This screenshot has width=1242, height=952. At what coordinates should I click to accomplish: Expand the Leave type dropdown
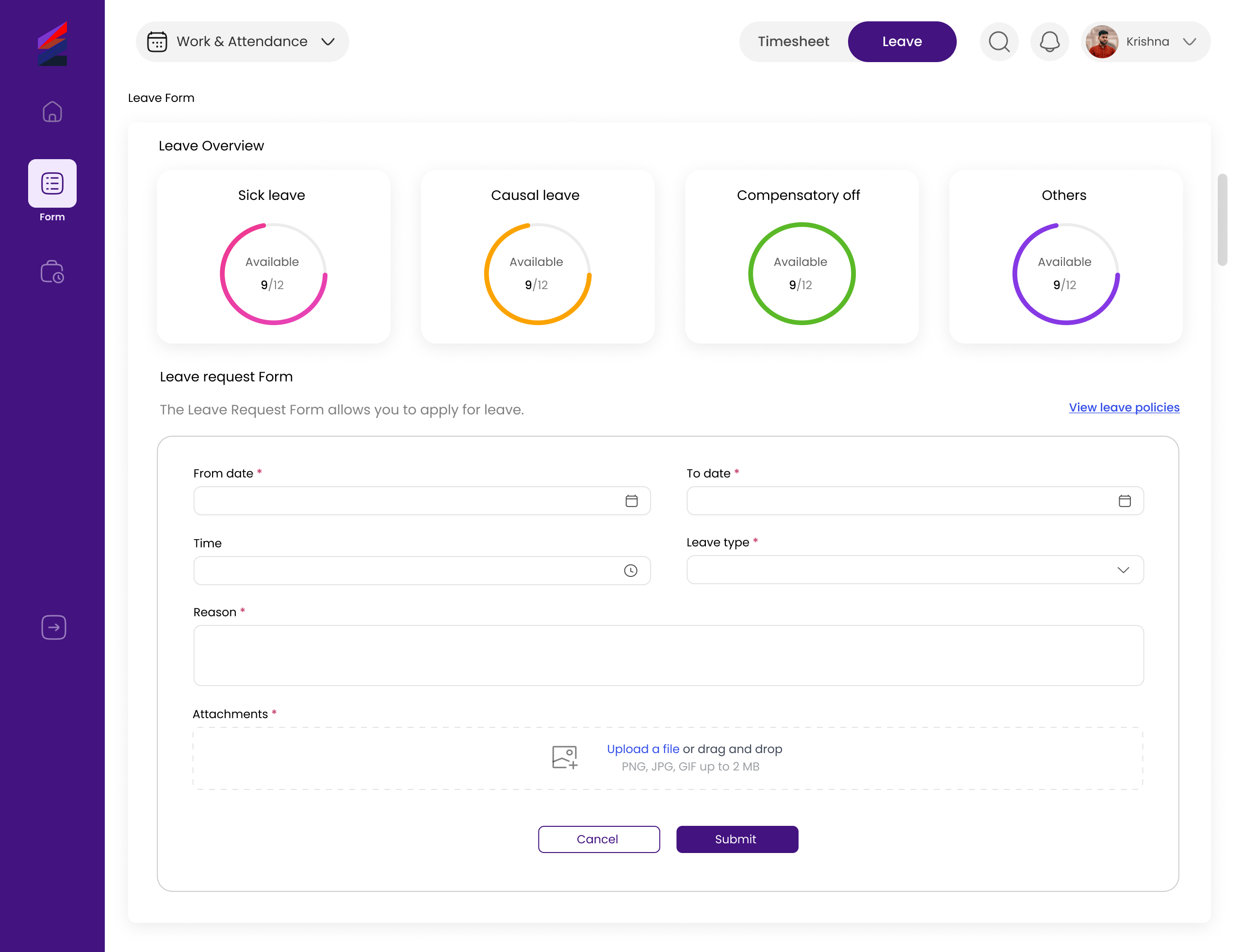pyautogui.click(x=915, y=570)
